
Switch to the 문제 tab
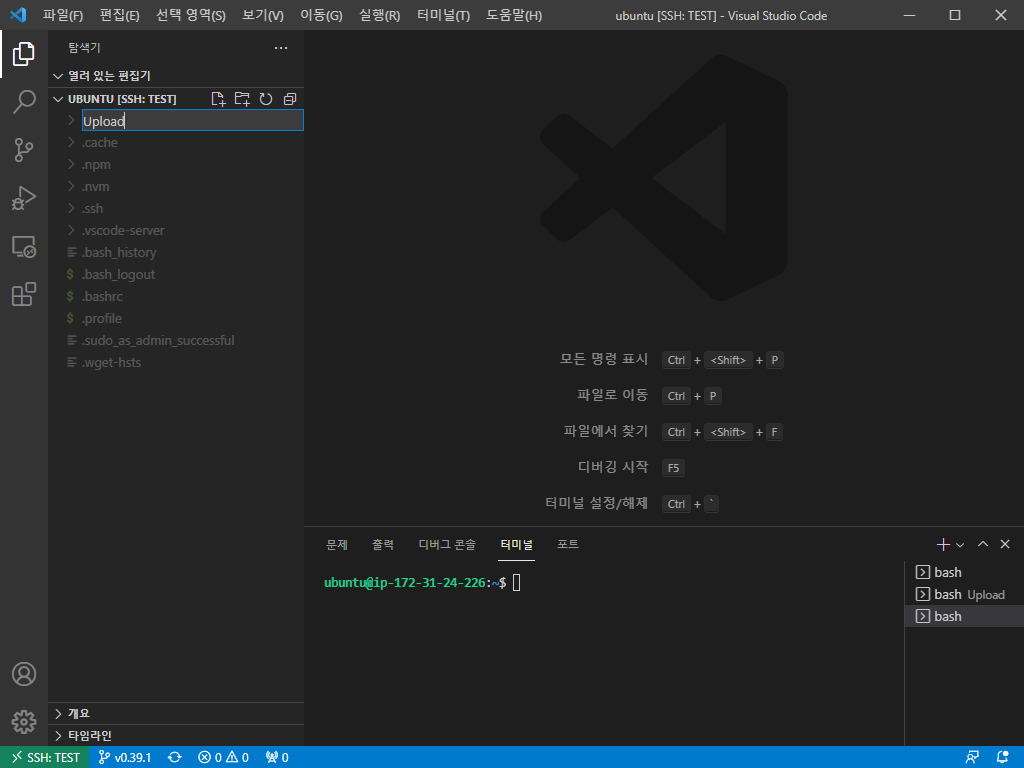(337, 545)
